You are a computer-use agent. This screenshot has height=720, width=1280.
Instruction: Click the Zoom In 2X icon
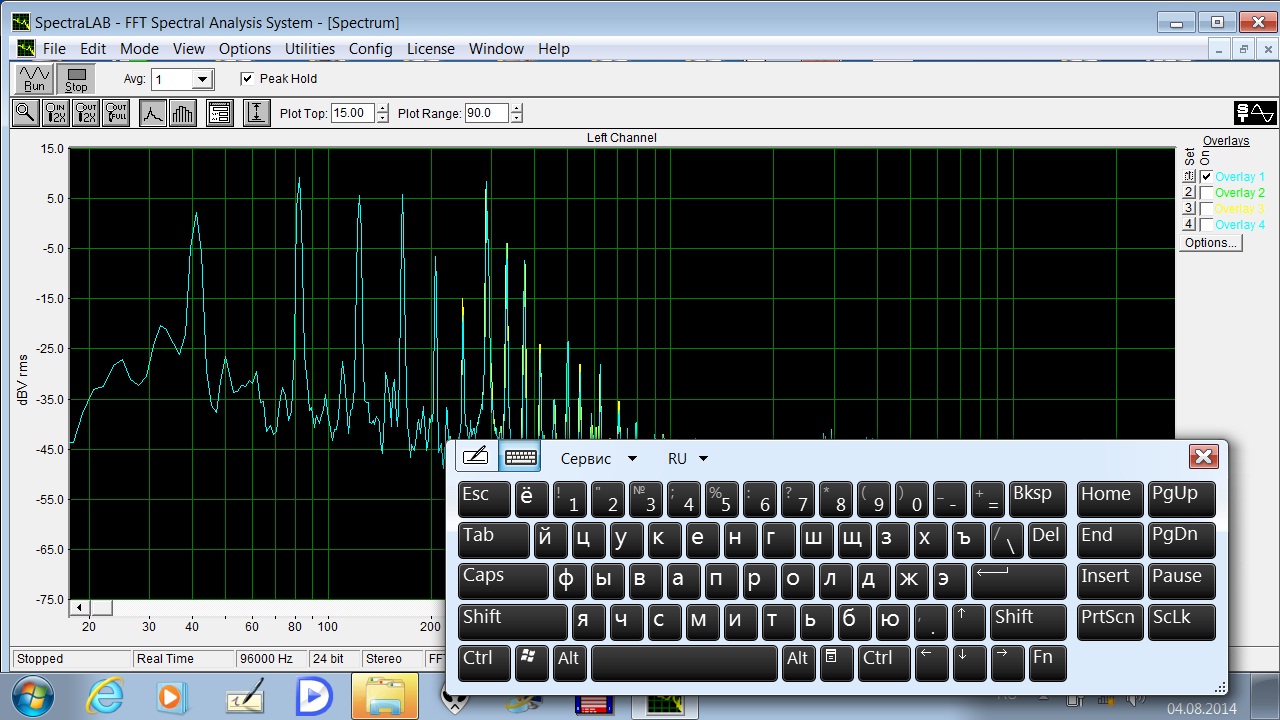[56, 113]
